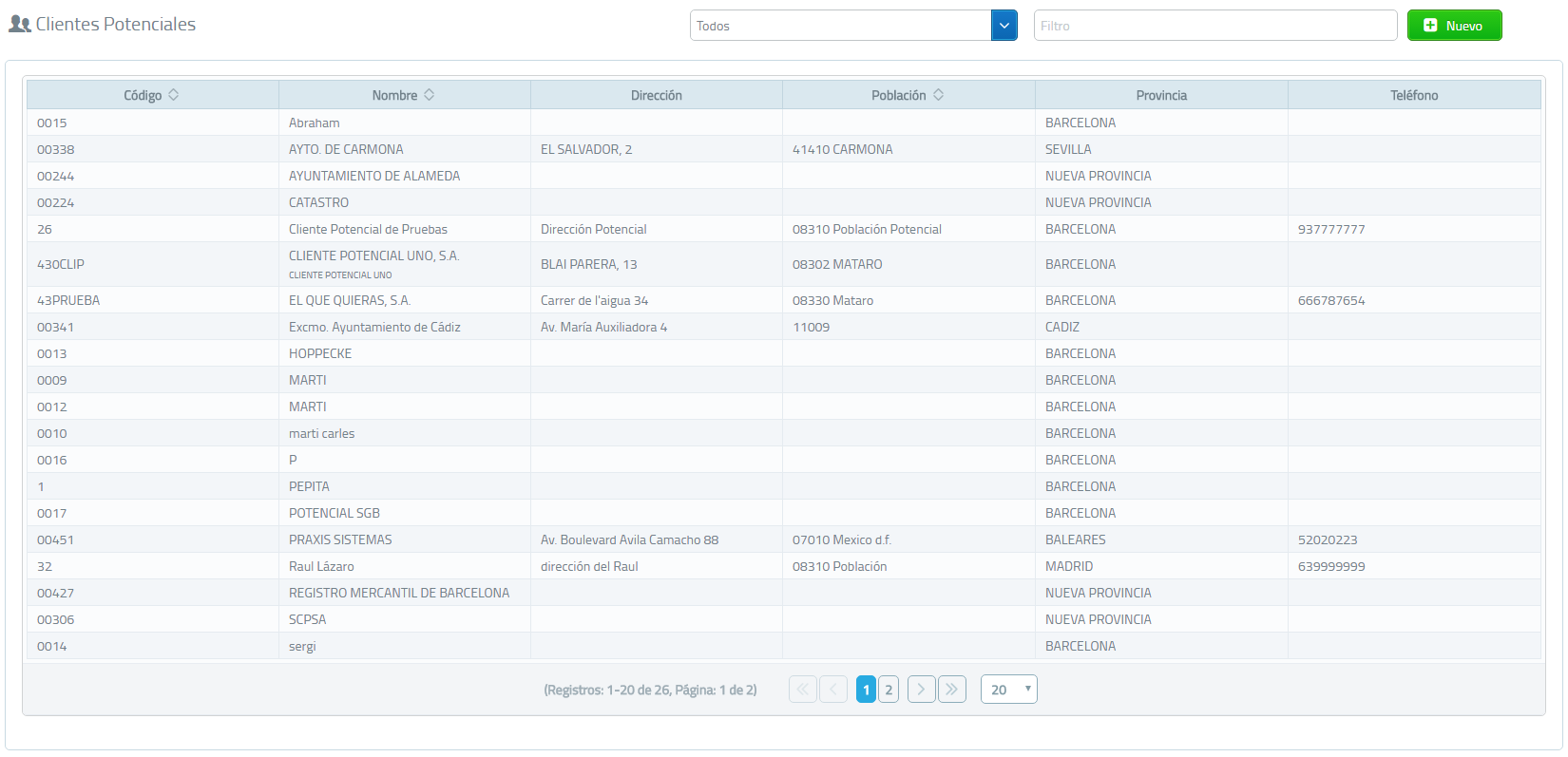Click the Código column header label
Viewport: 1568px width, 757px height.
(143, 95)
